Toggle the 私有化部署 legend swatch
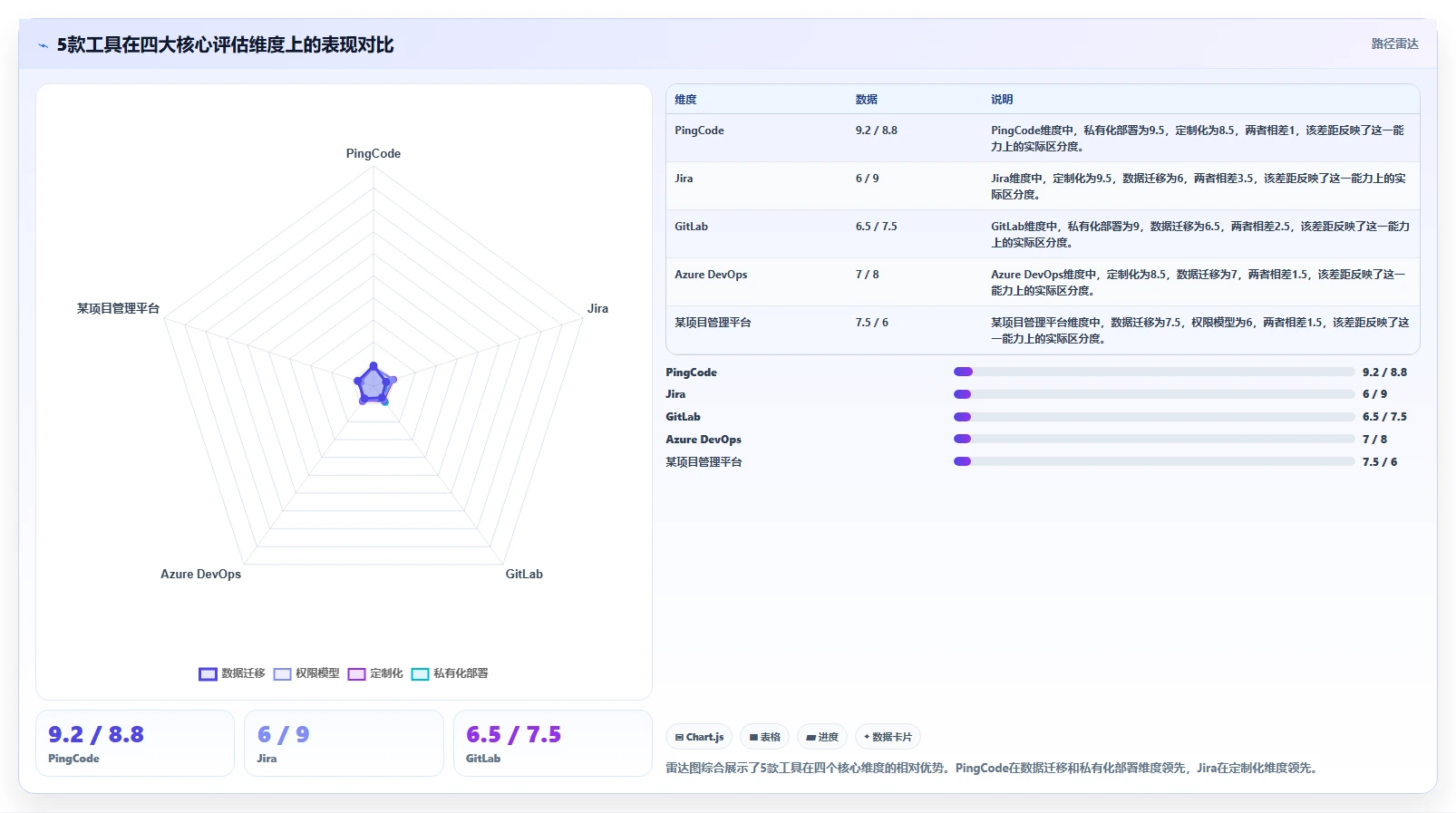Image resolution: width=1456 pixels, height=813 pixels. [420, 673]
